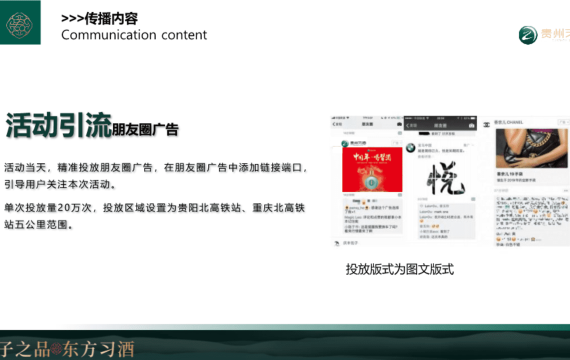Click the brand text 贵州 at top right
Viewport: 570px width, 360px height.
coord(554,34)
